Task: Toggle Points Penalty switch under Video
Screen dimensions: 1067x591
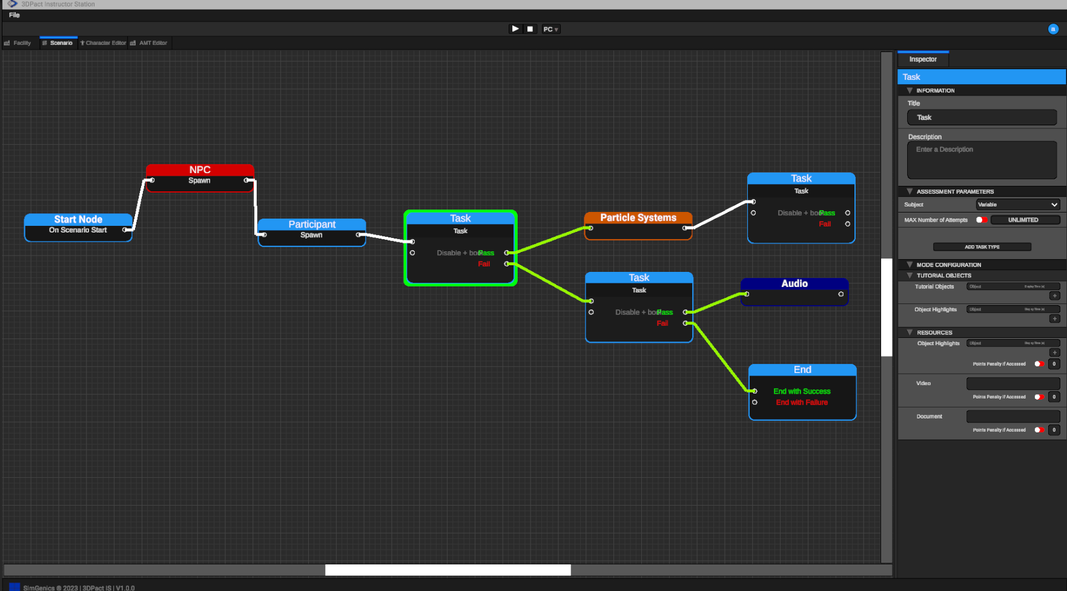Action: 1039,397
